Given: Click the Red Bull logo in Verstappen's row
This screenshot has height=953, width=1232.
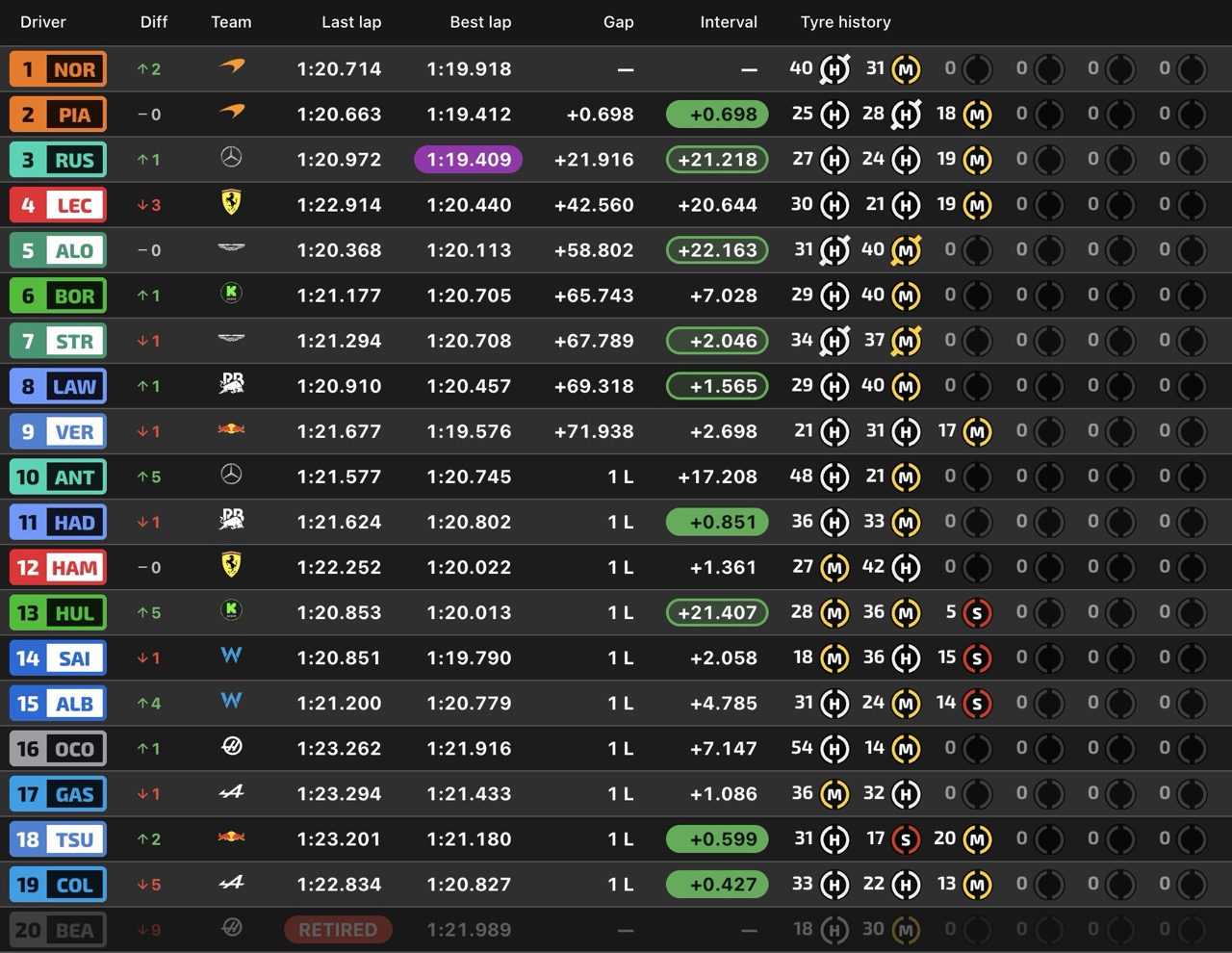Looking at the screenshot, I should tap(231, 429).
